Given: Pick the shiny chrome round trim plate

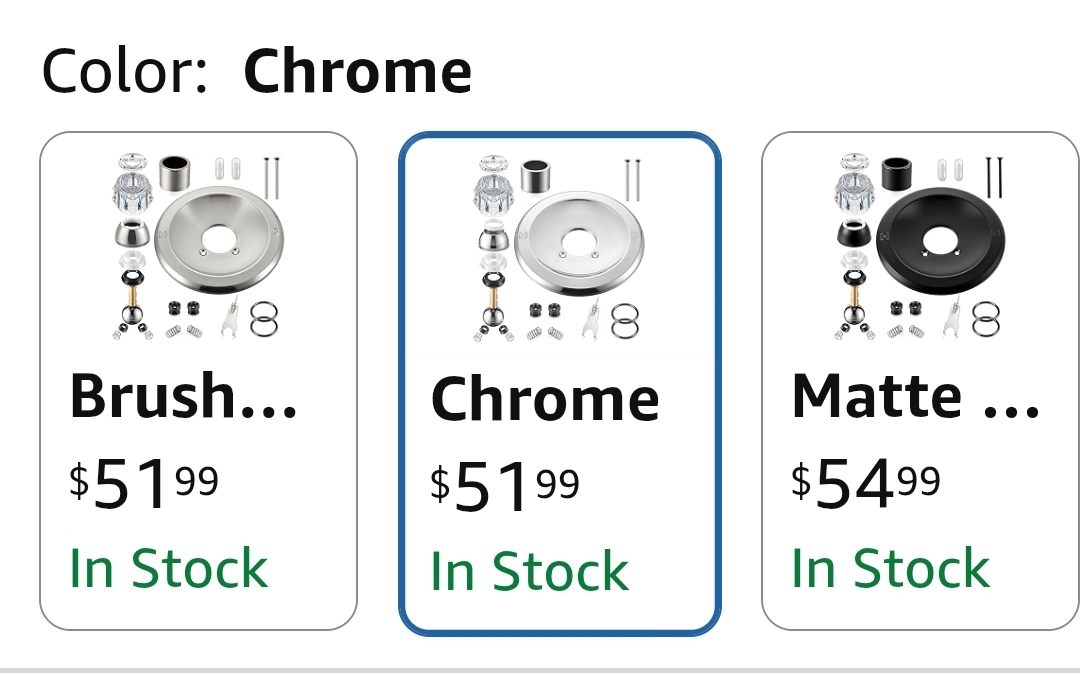Looking at the screenshot, I should [579, 244].
